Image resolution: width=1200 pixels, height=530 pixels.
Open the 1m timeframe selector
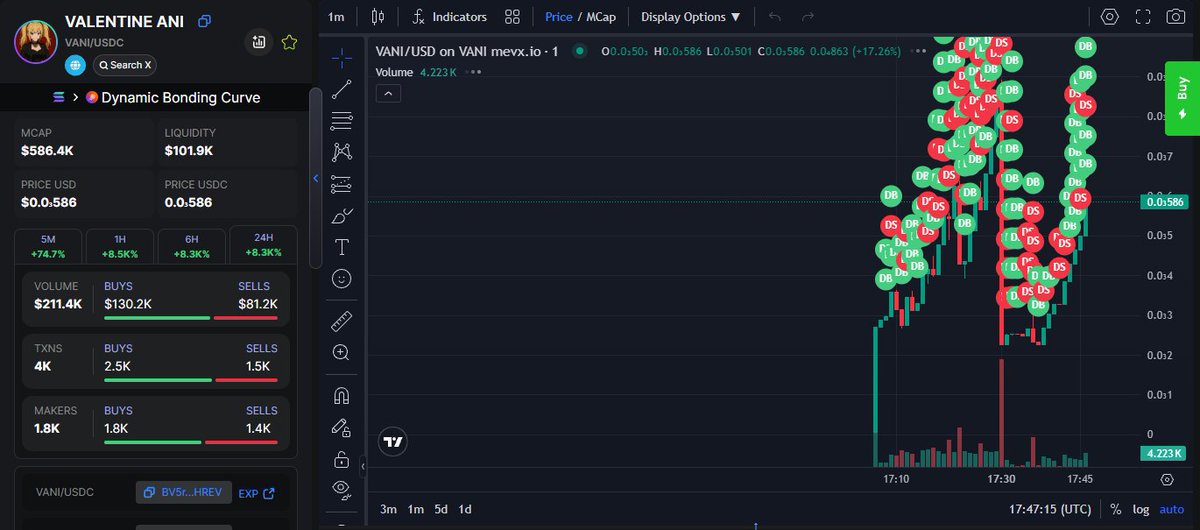(336, 17)
